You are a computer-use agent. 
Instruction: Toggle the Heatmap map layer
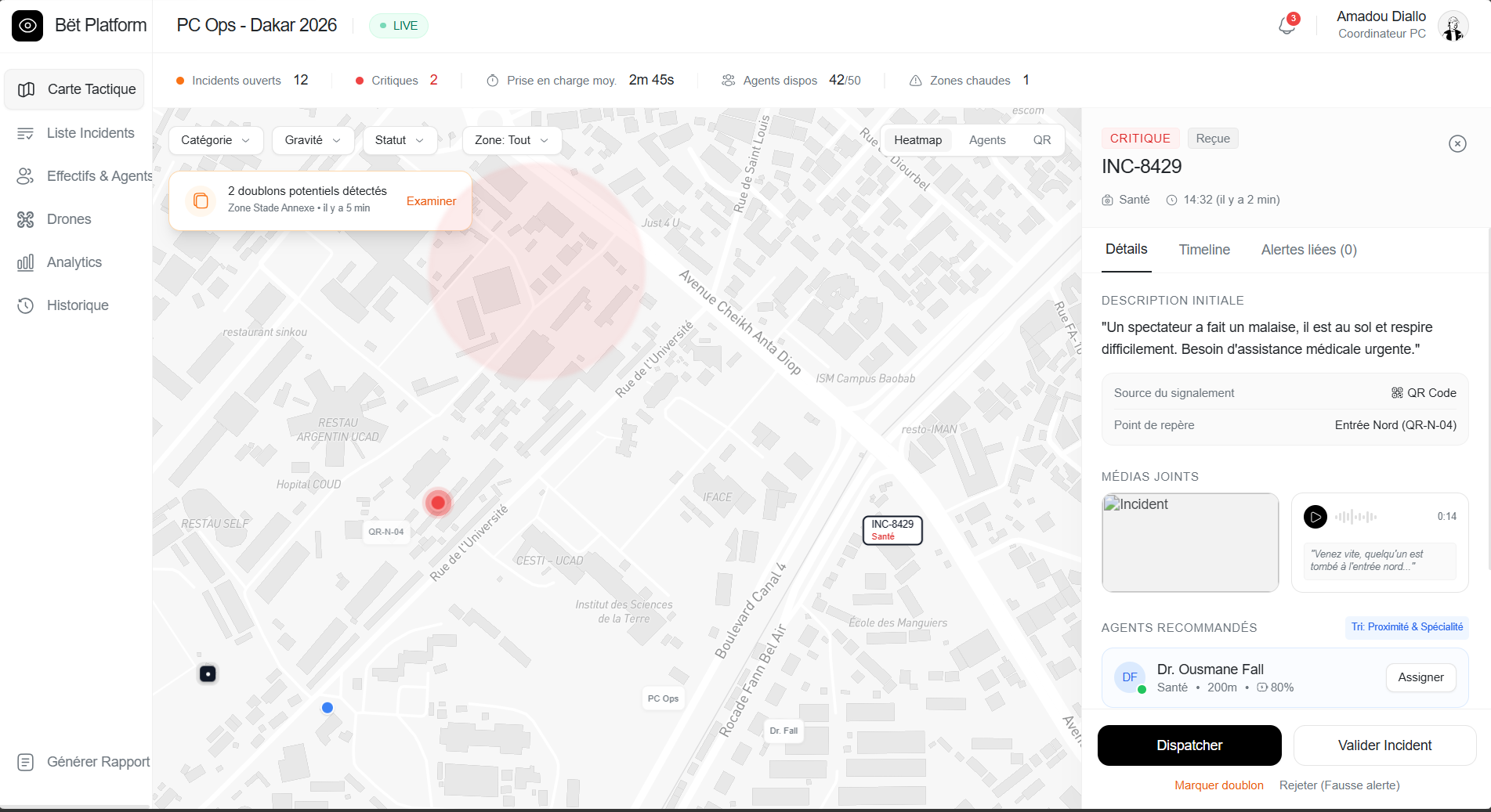click(x=917, y=140)
